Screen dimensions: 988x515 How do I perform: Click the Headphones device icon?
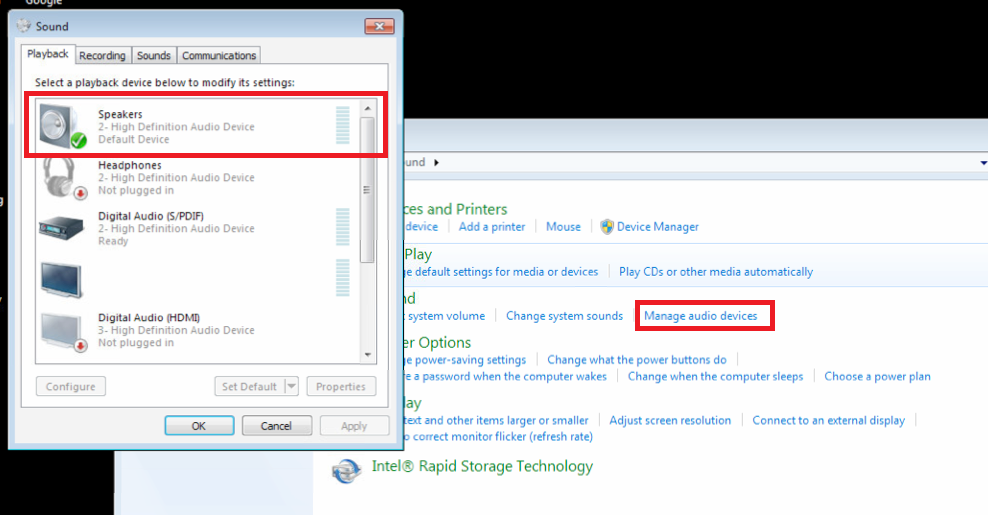tap(63, 178)
